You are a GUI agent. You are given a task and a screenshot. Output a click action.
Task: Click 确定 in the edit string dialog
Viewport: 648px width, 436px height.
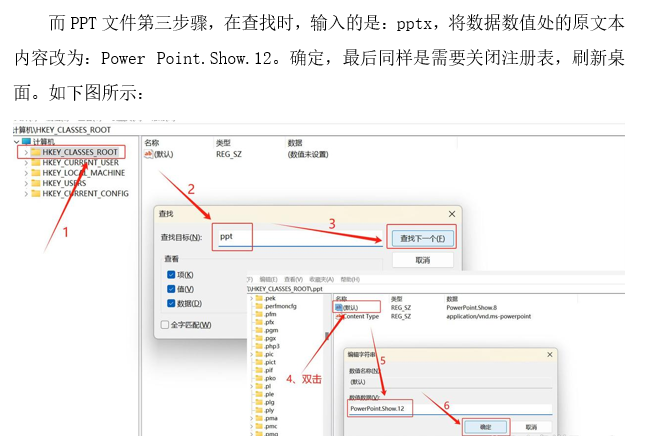click(x=486, y=427)
